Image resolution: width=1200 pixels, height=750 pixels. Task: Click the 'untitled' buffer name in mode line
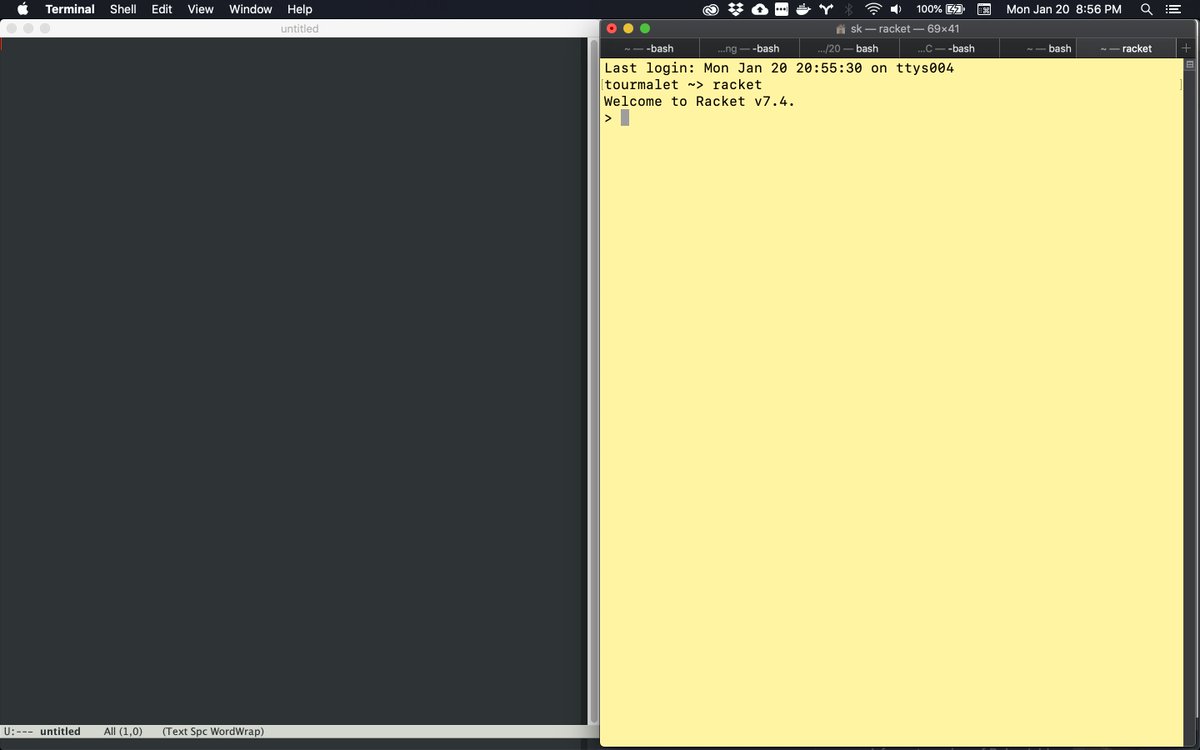tap(60, 732)
